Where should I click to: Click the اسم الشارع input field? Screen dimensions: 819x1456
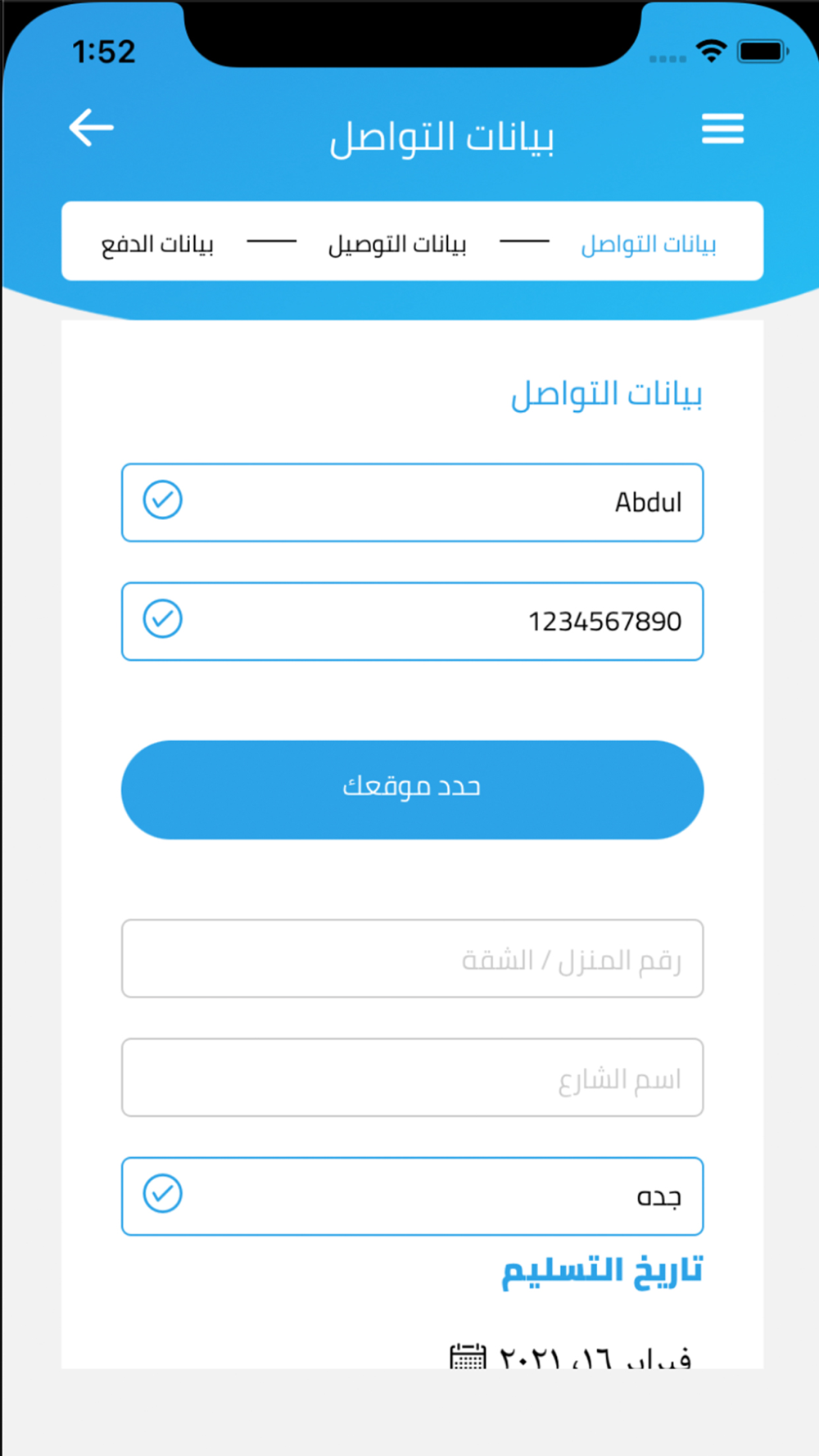tap(412, 1077)
